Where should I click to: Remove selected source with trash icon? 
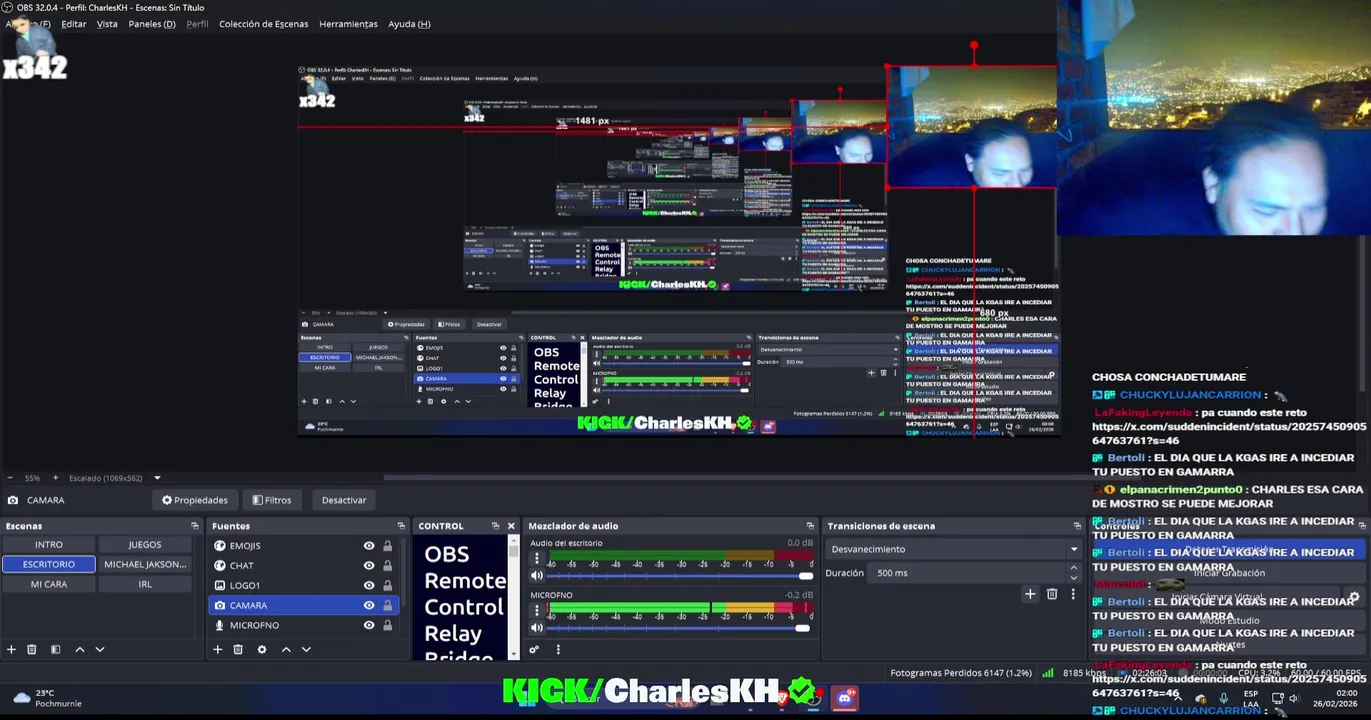238,649
